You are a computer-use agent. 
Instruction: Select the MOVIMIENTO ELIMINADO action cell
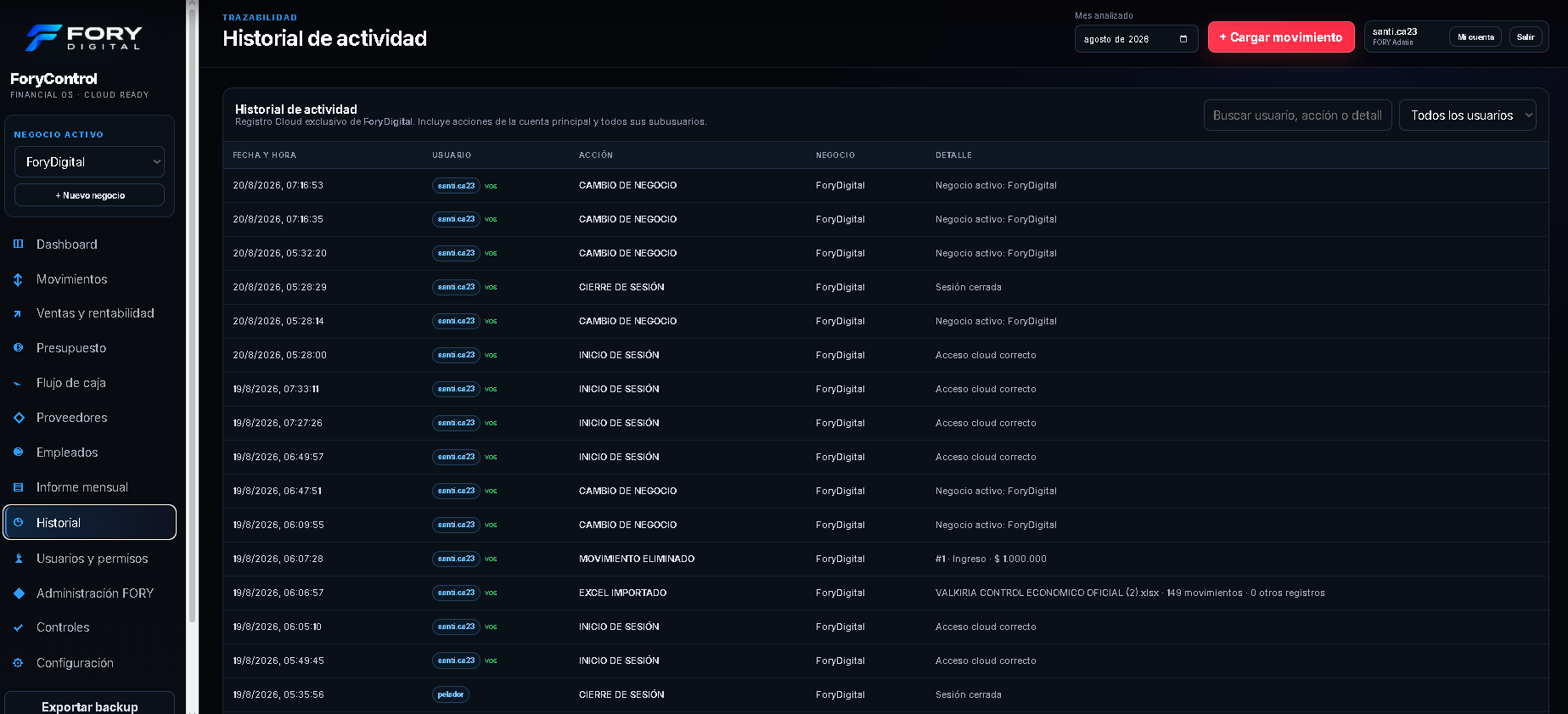(x=637, y=559)
